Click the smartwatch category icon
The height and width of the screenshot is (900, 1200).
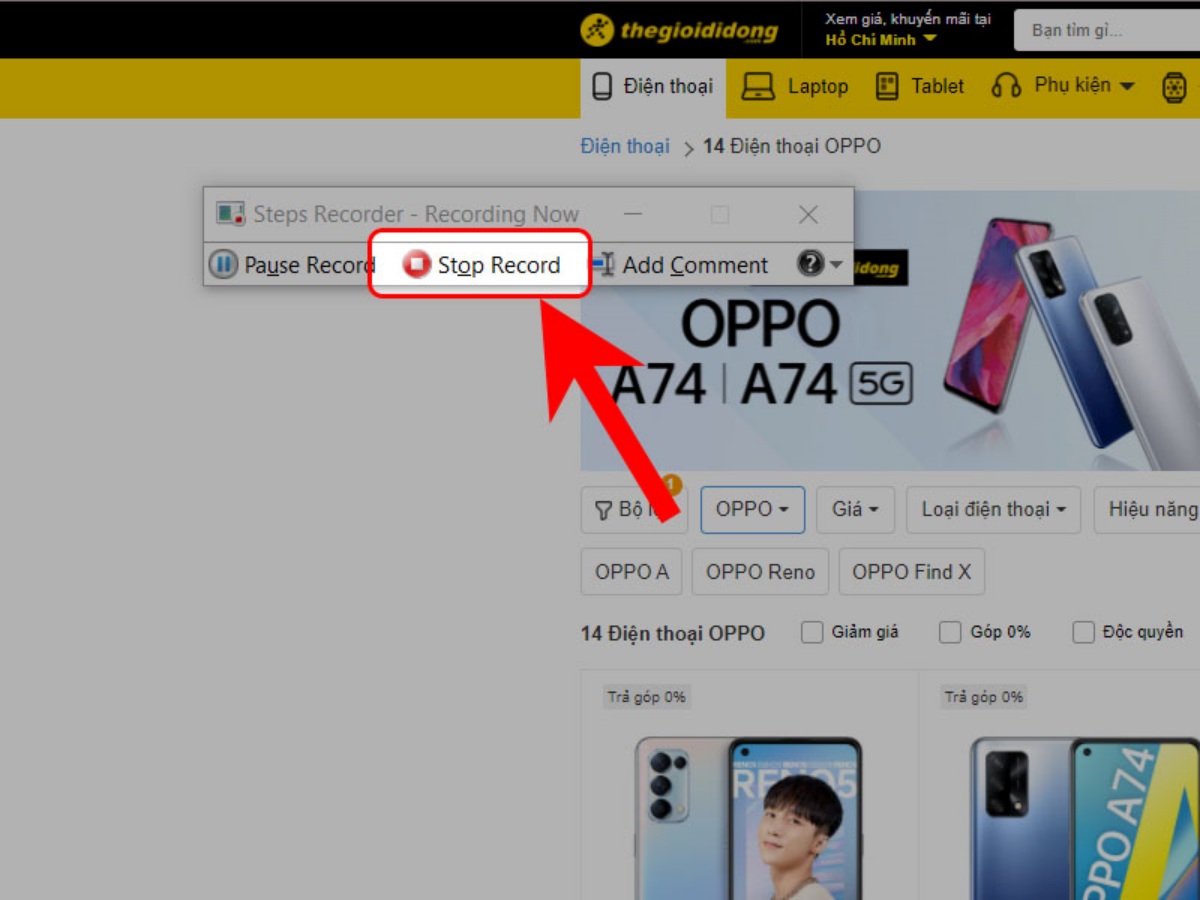pyautogui.click(x=1174, y=88)
